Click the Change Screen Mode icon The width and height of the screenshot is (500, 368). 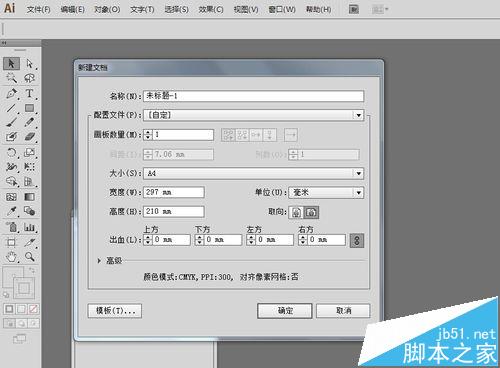[20, 339]
